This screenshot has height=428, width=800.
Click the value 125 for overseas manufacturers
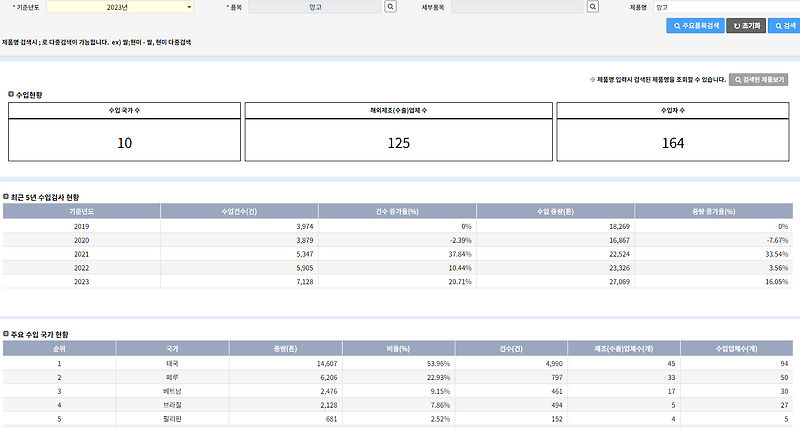(x=398, y=143)
